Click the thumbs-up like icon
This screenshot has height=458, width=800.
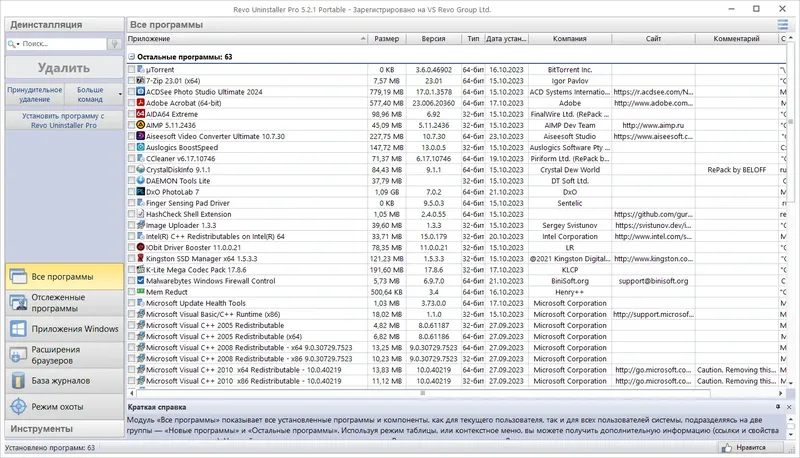click(727, 448)
